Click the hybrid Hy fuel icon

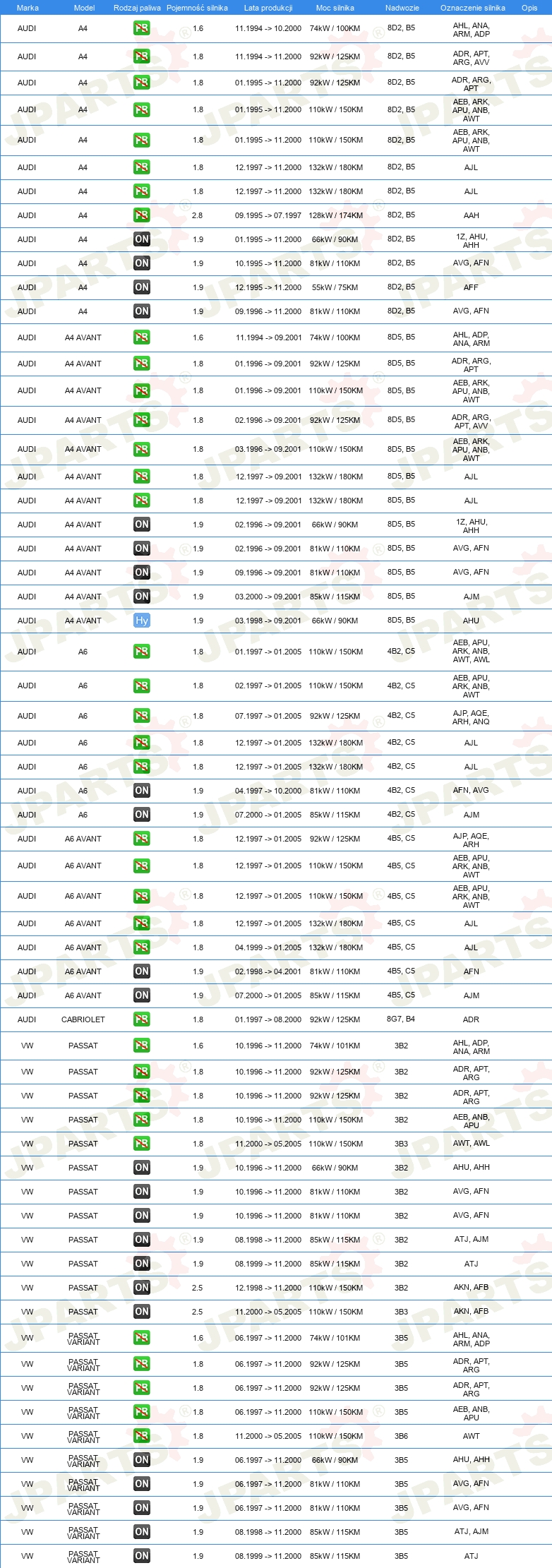click(142, 621)
